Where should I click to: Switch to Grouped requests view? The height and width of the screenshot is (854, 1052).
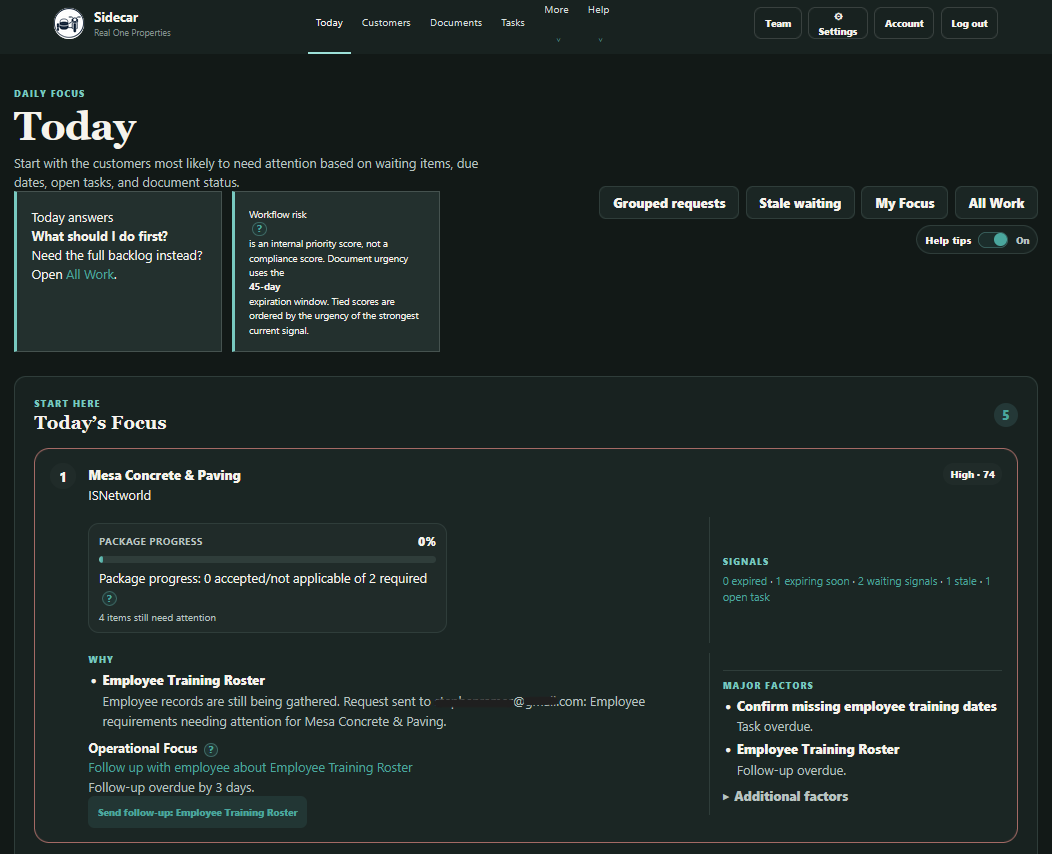[x=669, y=203]
